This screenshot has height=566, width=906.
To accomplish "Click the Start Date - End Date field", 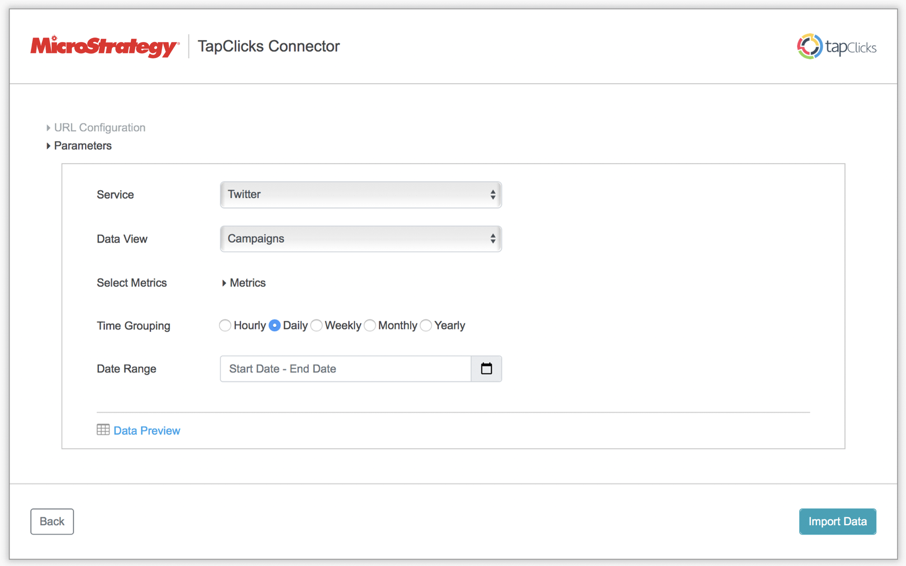I will (x=345, y=369).
